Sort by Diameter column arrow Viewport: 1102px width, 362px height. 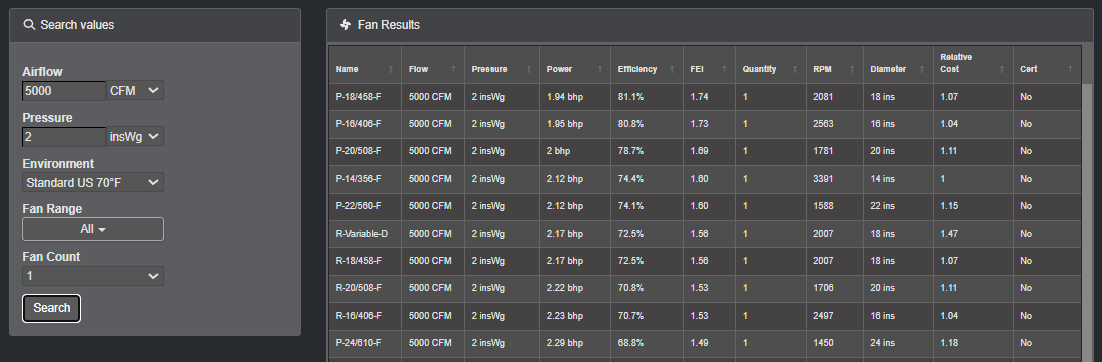coord(923,70)
